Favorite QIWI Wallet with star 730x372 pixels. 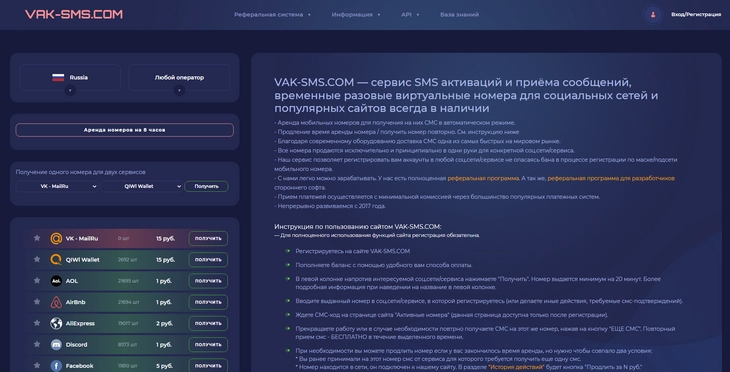(x=37, y=259)
